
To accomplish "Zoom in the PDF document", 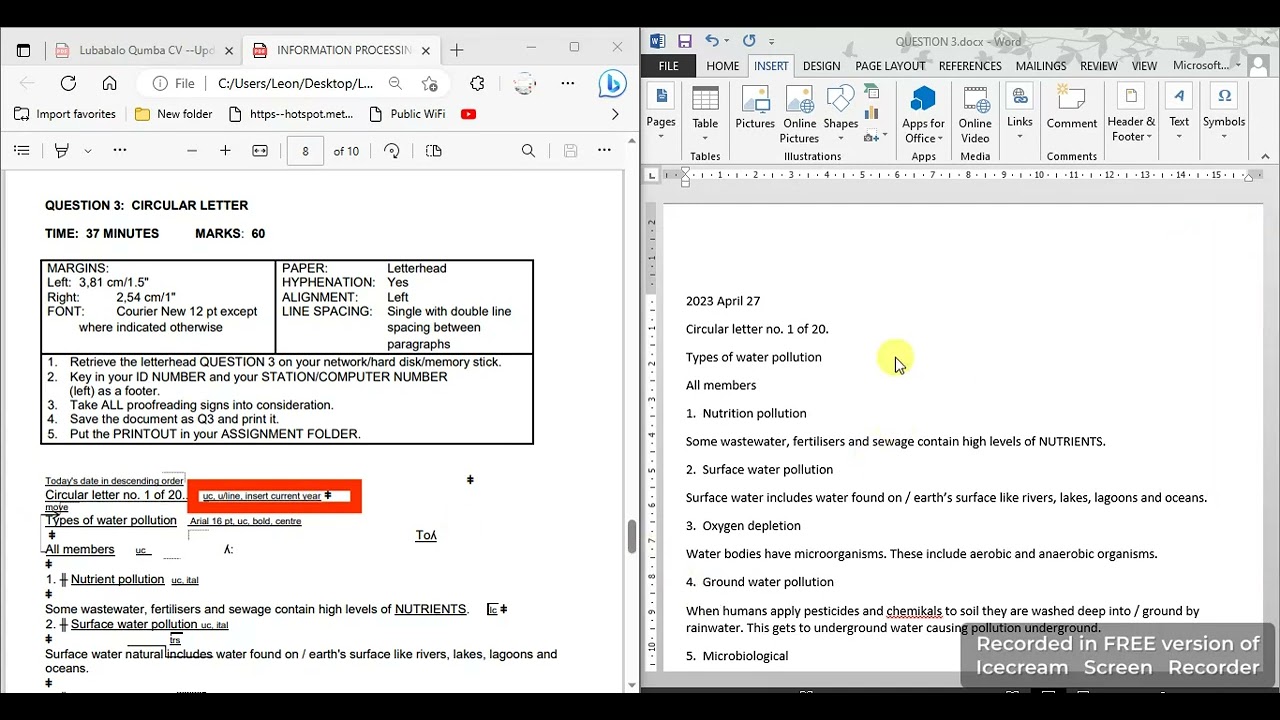I will point(225,151).
